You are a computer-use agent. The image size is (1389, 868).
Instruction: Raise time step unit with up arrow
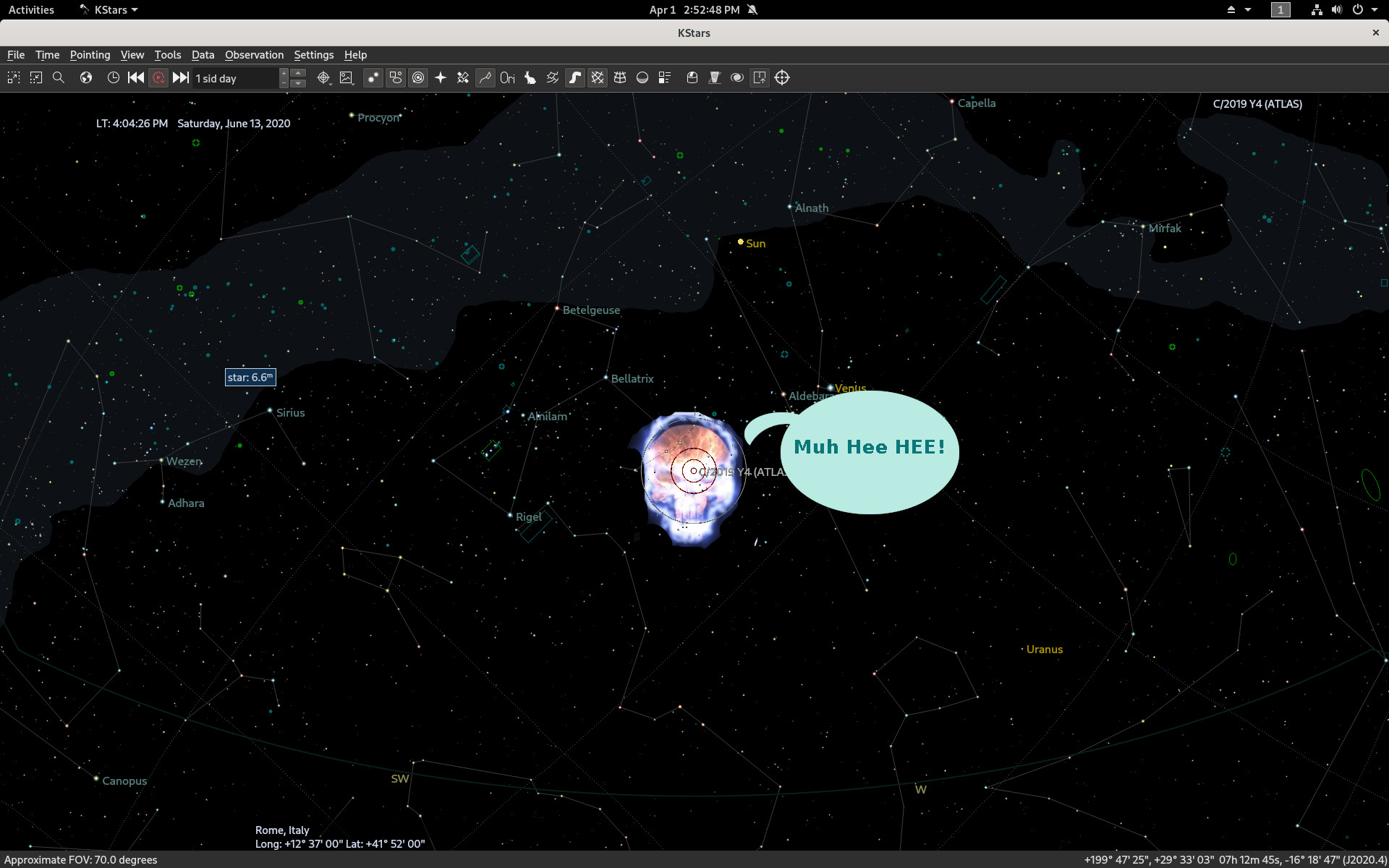(298, 73)
